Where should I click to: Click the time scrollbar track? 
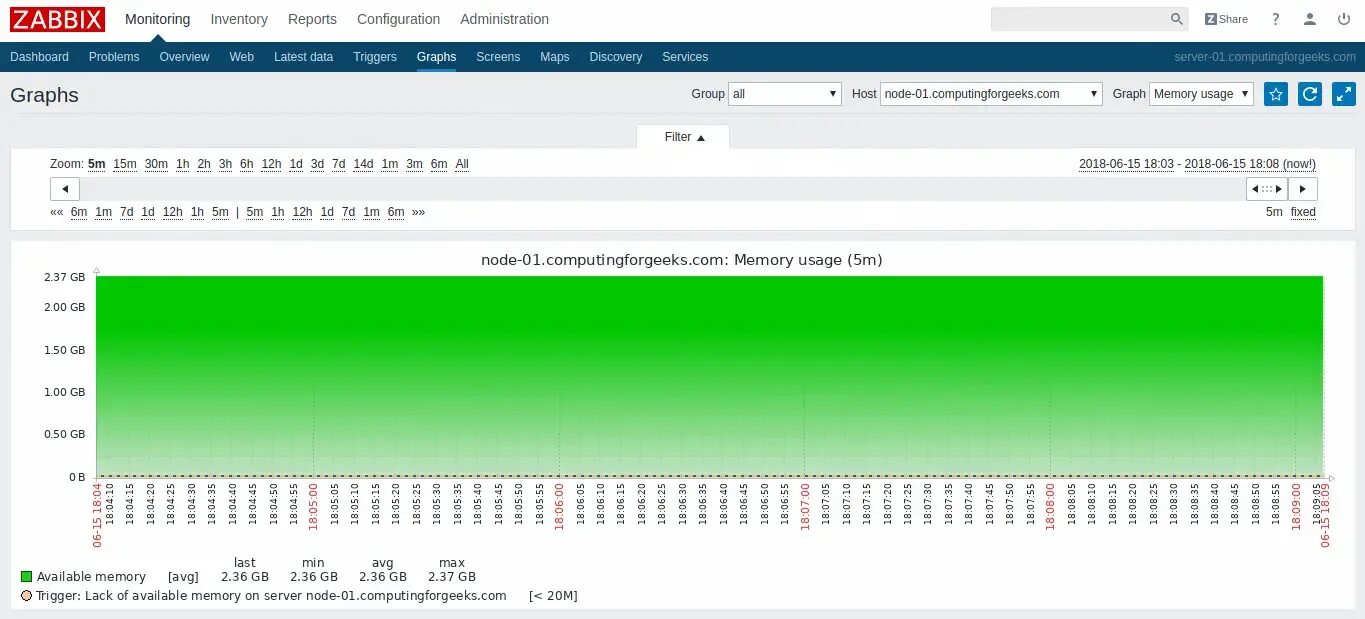click(x=662, y=189)
